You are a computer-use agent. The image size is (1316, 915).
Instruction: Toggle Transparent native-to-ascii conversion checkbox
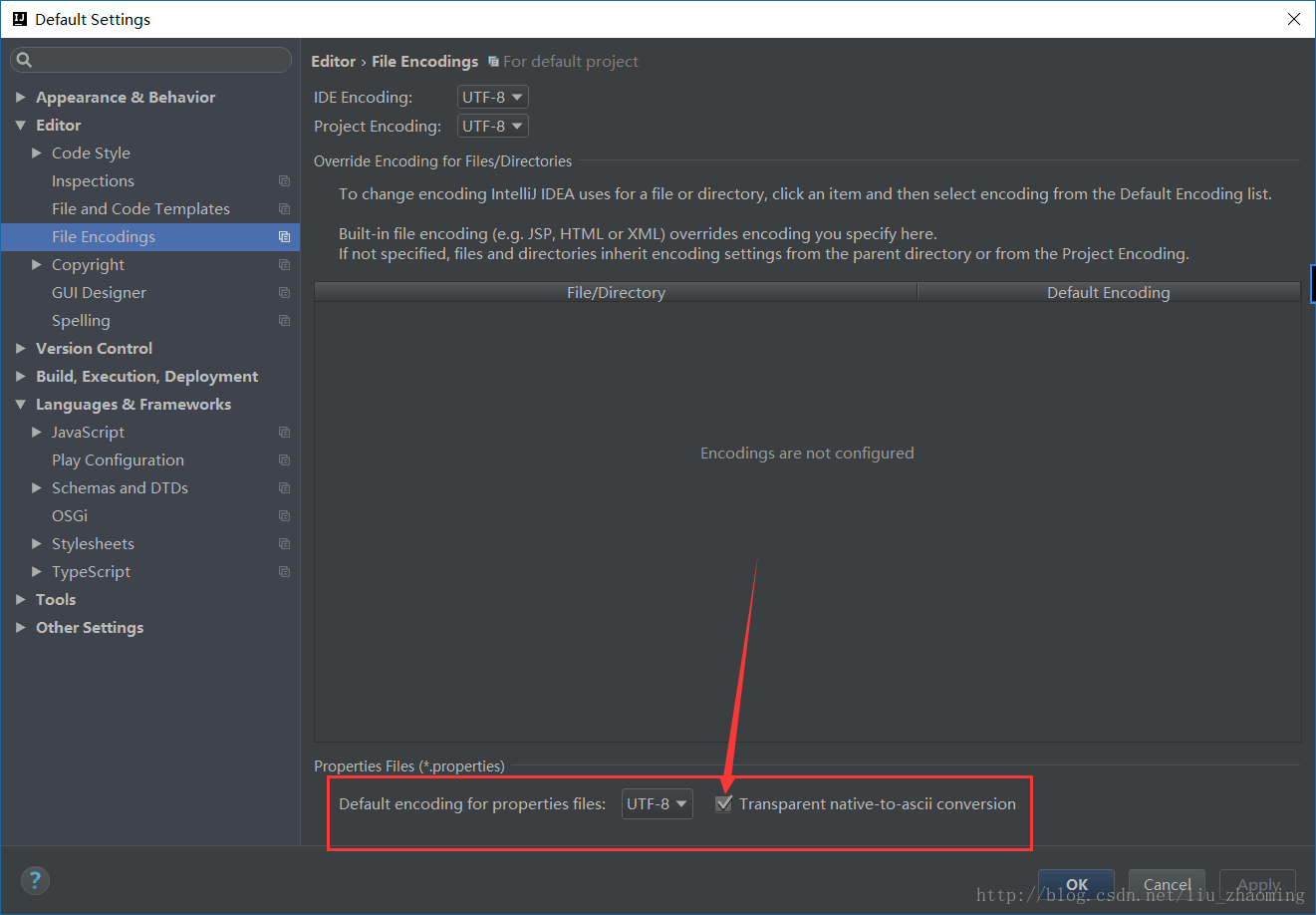coord(724,803)
